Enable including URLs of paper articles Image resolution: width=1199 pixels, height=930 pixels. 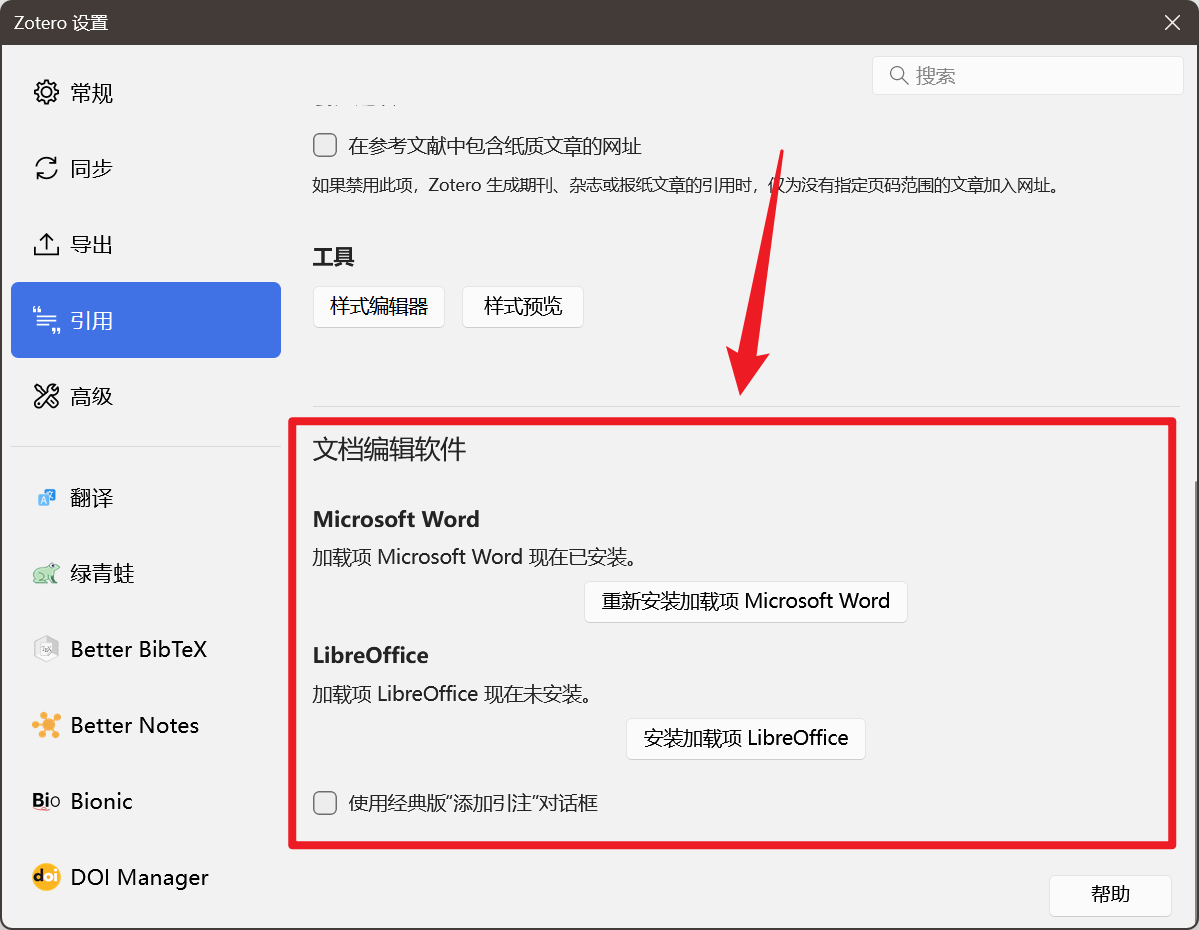click(325, 146)
